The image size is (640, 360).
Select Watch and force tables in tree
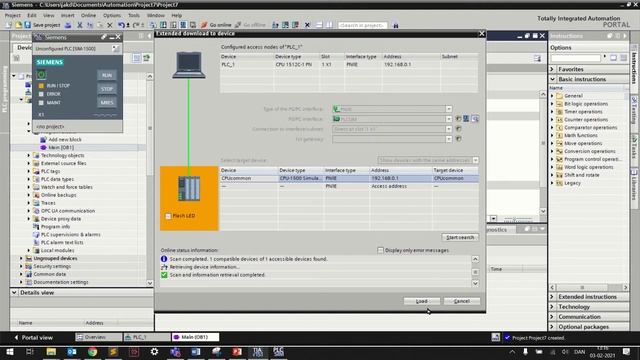click(x=67, y=187)
